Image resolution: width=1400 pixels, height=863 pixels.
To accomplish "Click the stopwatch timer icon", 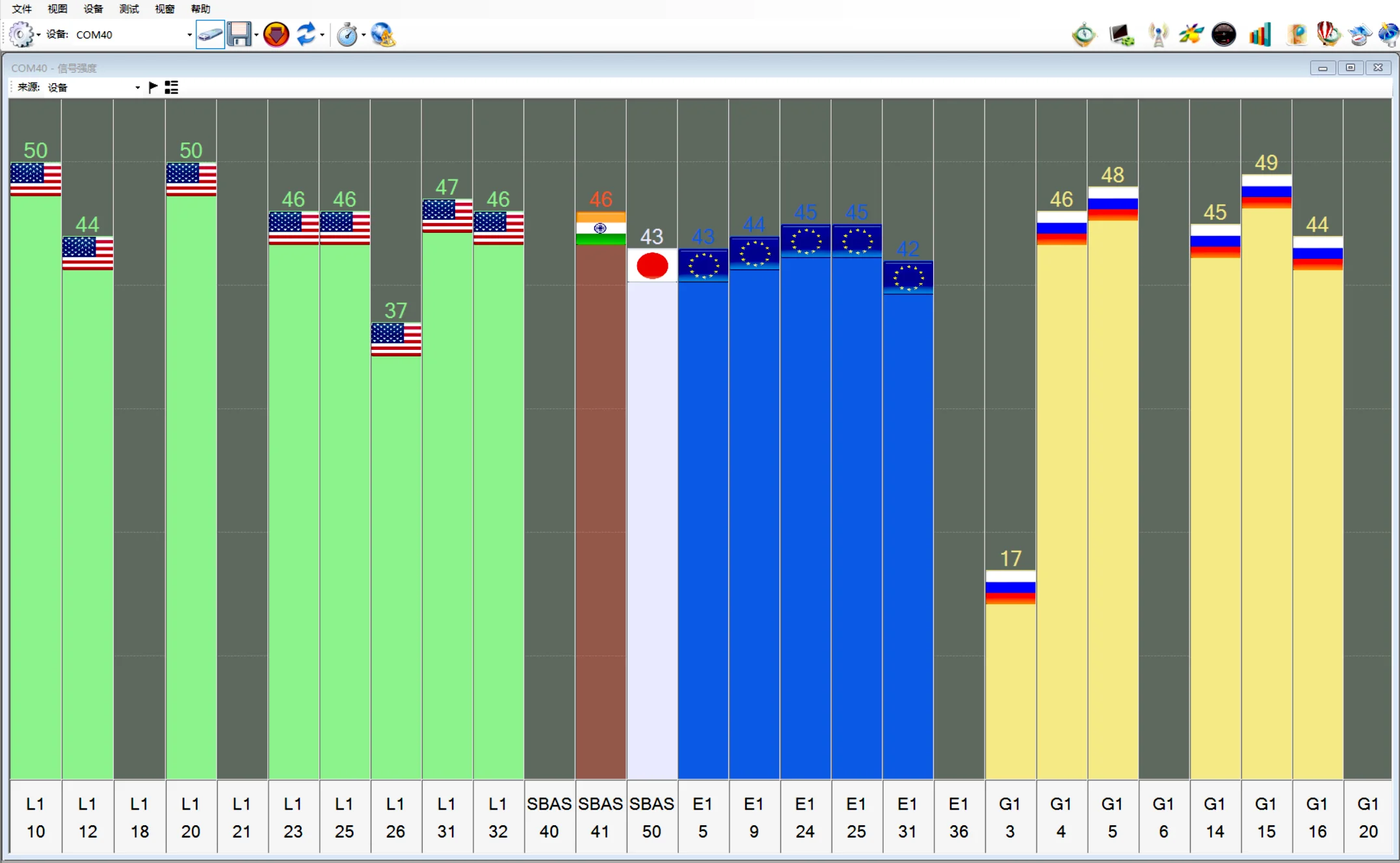I will 347,34.
